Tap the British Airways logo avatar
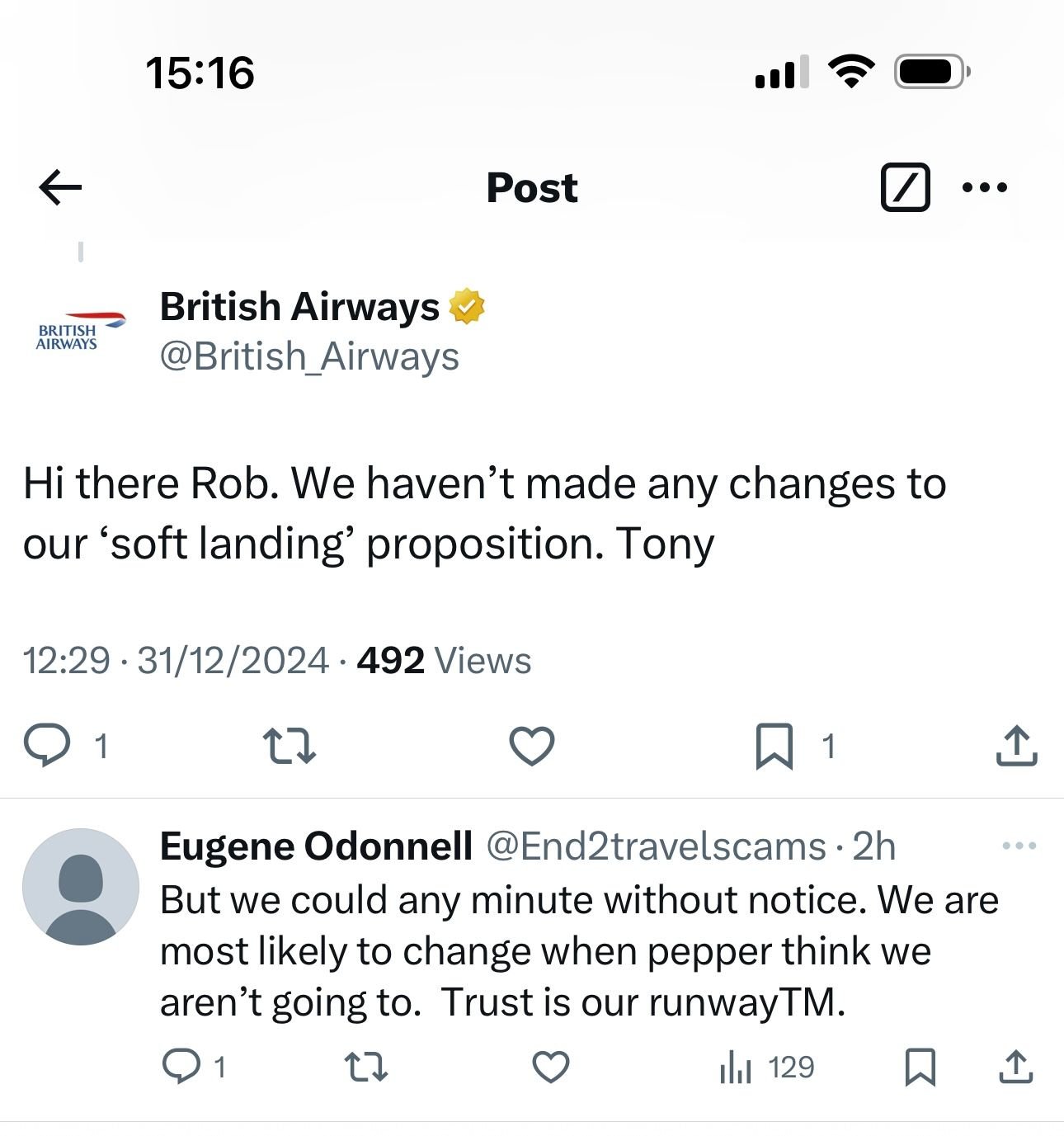 pos(79,332)
